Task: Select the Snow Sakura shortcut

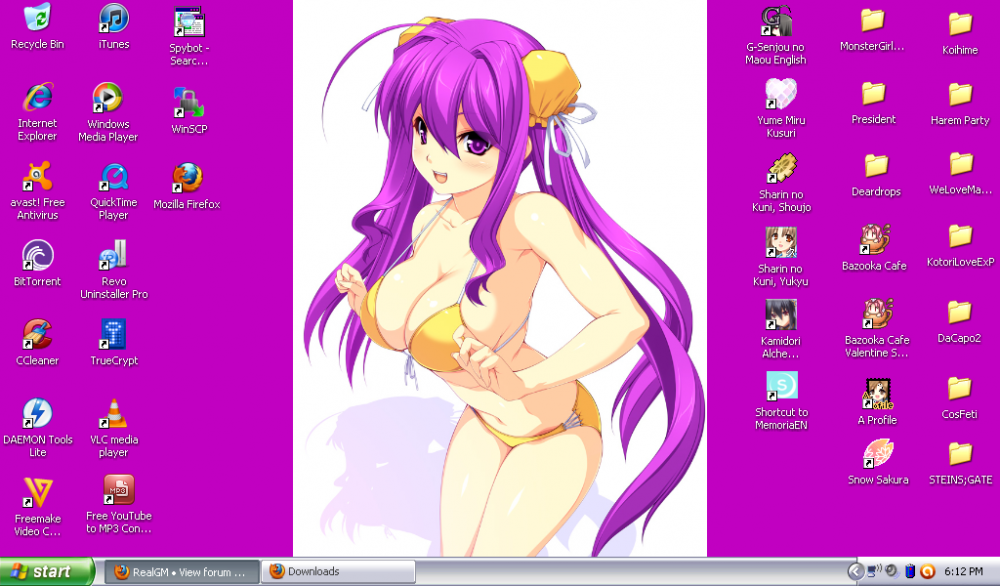Action: (877, 455)
